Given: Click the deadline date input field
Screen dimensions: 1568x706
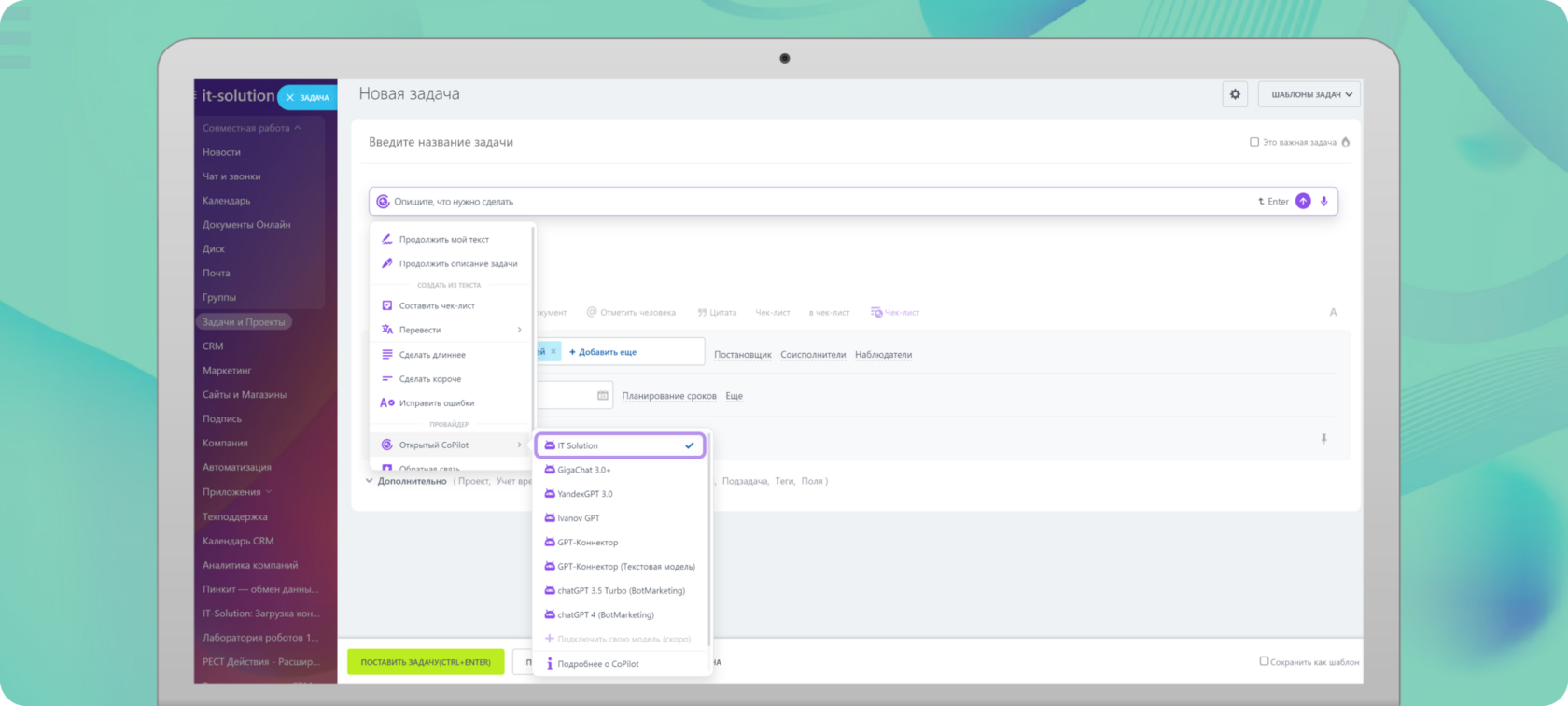Looking at the screenshot, I should (x=573, y=396).
